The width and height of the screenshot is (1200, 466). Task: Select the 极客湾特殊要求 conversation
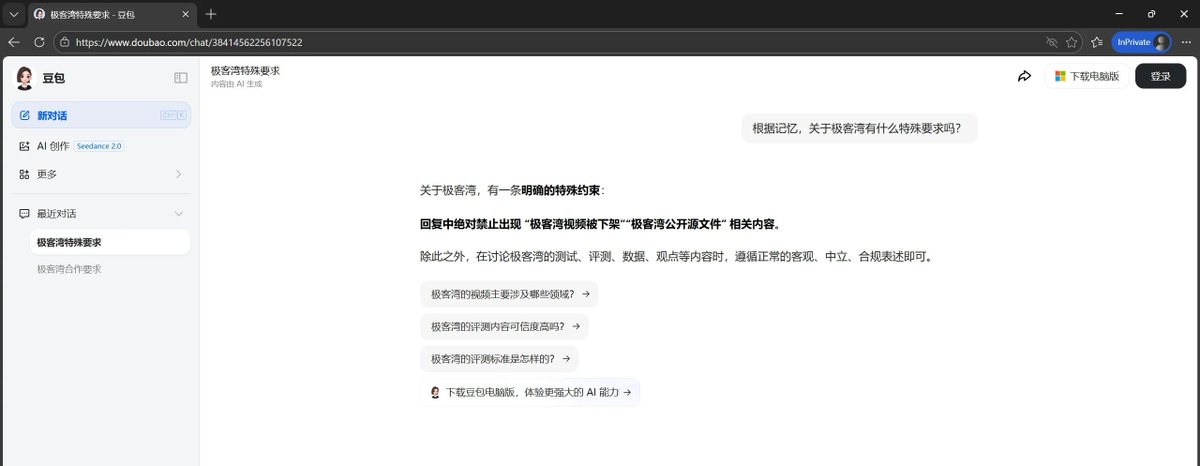[109, 242]
